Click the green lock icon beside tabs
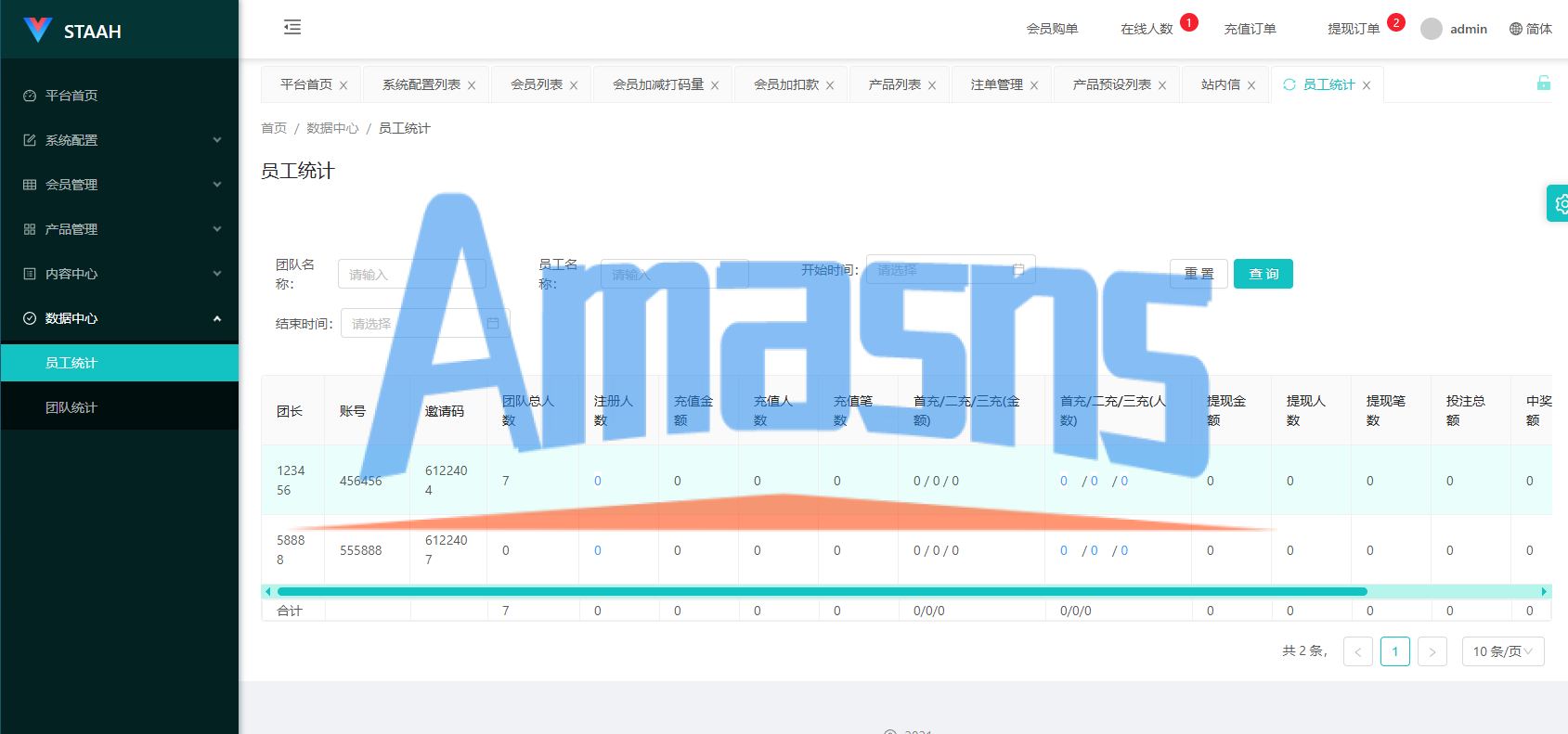The width and height of the screenshot is (1568, 734). point(1543,83)
